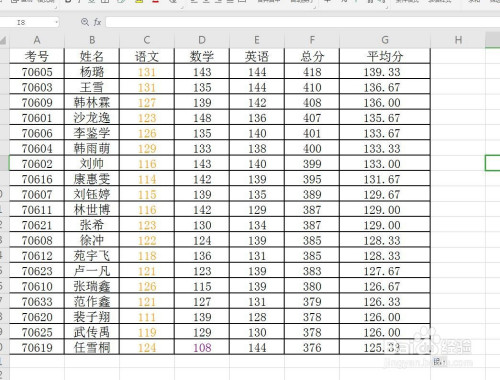The height and width of the screenshot is (380, 500).
Task: Click the 英语 header cell
Action: [x=257, y=56]
